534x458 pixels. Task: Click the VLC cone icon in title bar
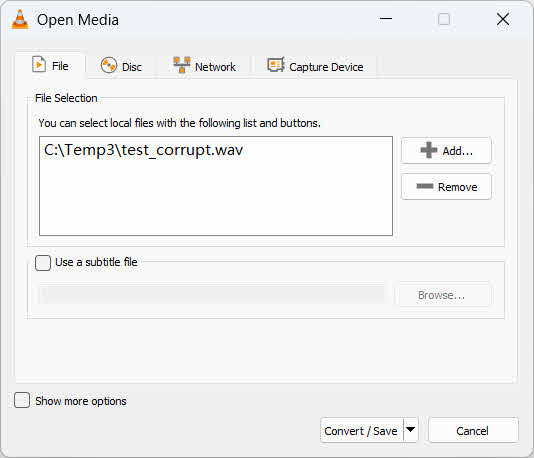coord(20,19)
